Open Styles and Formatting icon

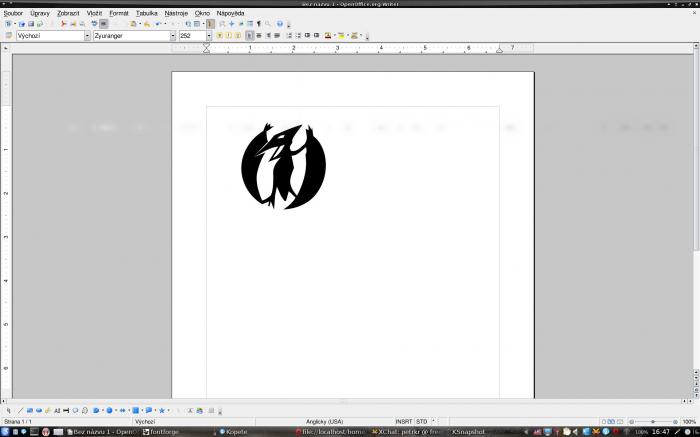click(x=8, y=35)
